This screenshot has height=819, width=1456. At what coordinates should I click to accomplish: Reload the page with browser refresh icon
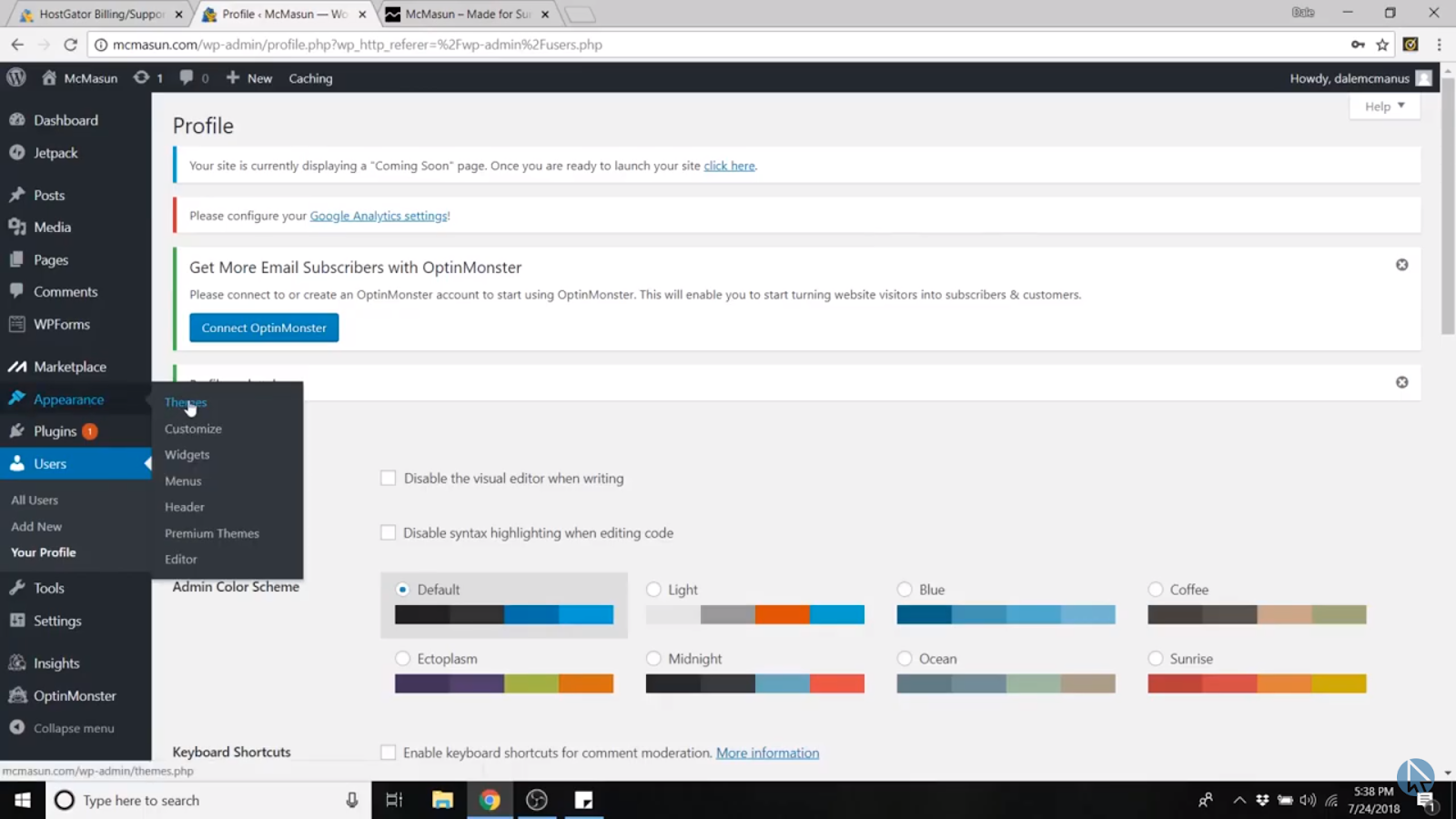(x=70, y=45)
